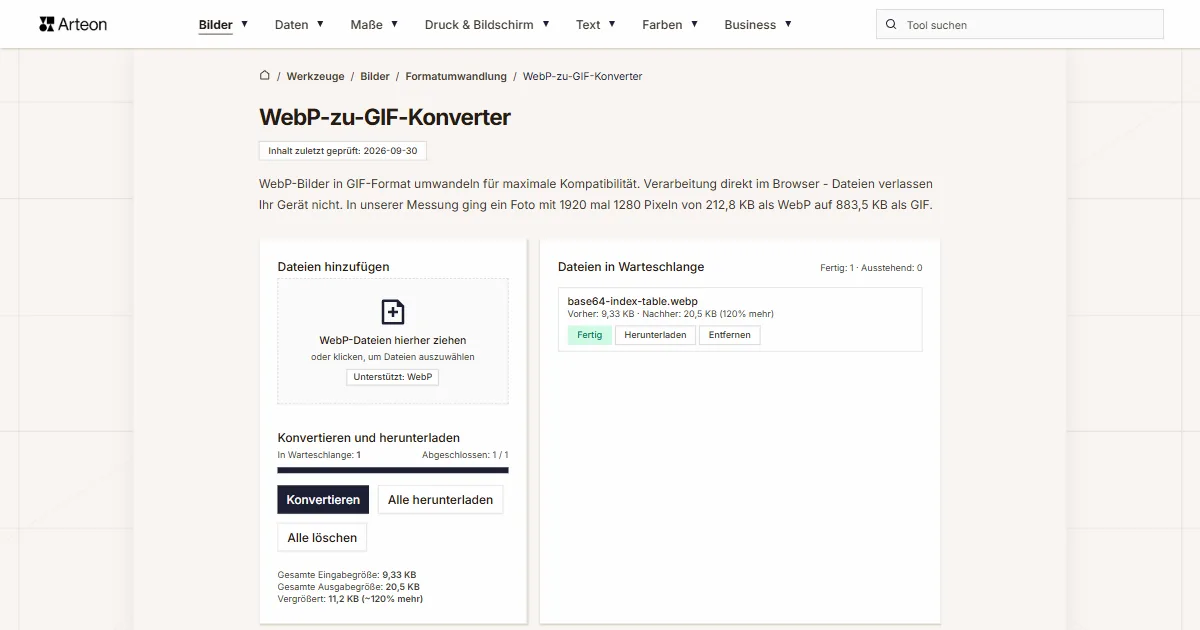
Task: Go to Formatumwandlung breadcrumb link
Action: click(456, 76)
